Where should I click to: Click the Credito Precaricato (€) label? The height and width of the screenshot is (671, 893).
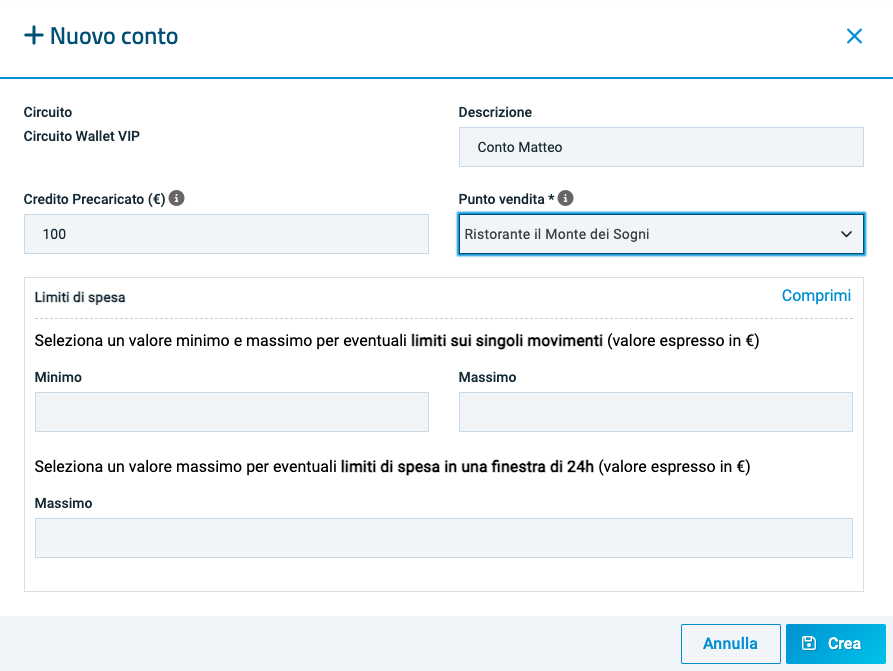pyautogui.click(x=94, y=199)
